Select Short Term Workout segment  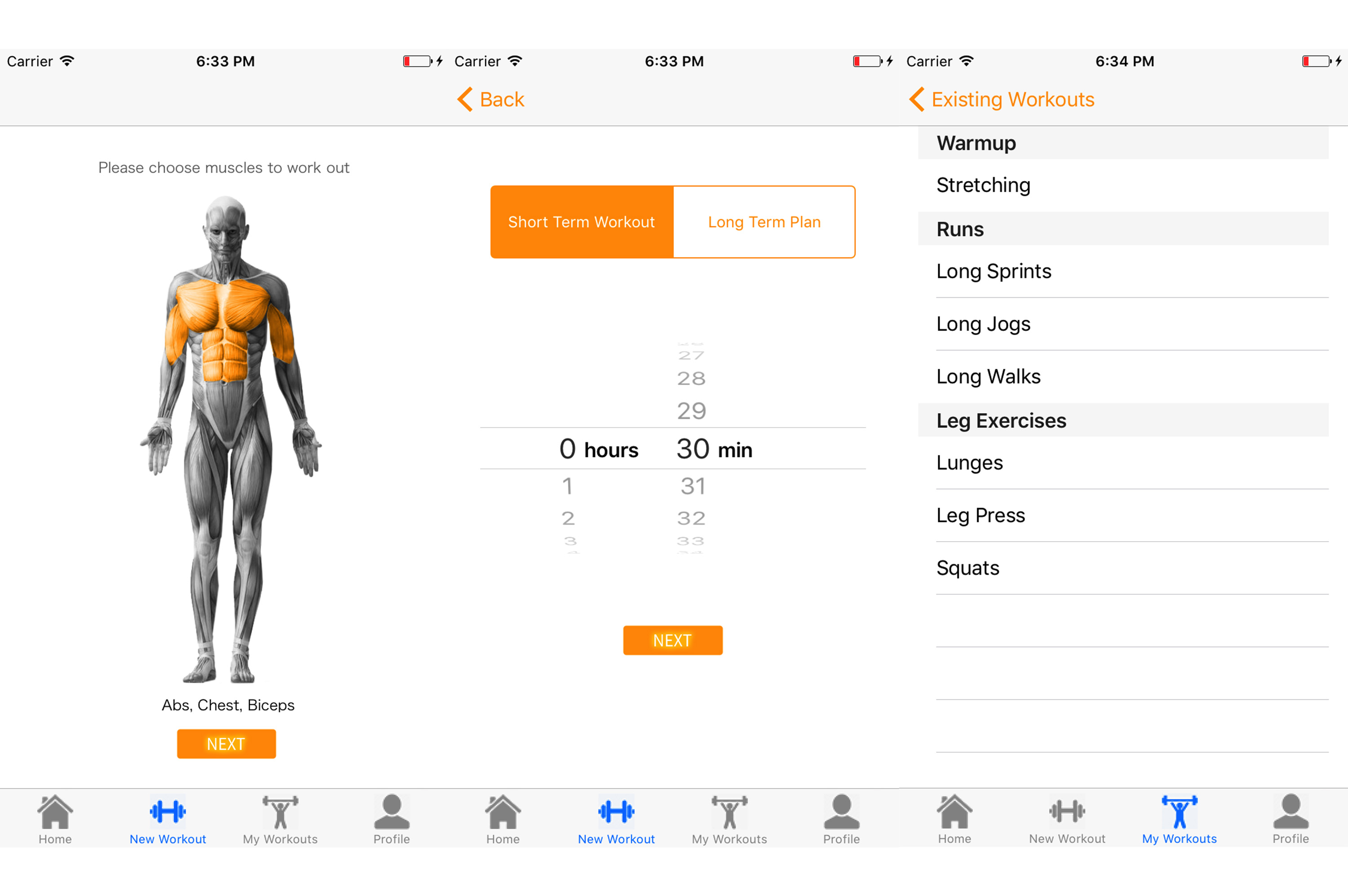tap(582, 222)
